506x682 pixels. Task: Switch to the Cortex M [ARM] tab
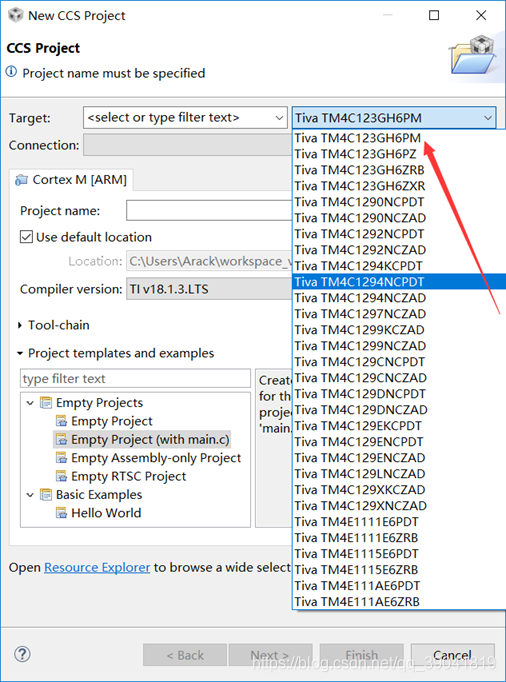[71, 180]
